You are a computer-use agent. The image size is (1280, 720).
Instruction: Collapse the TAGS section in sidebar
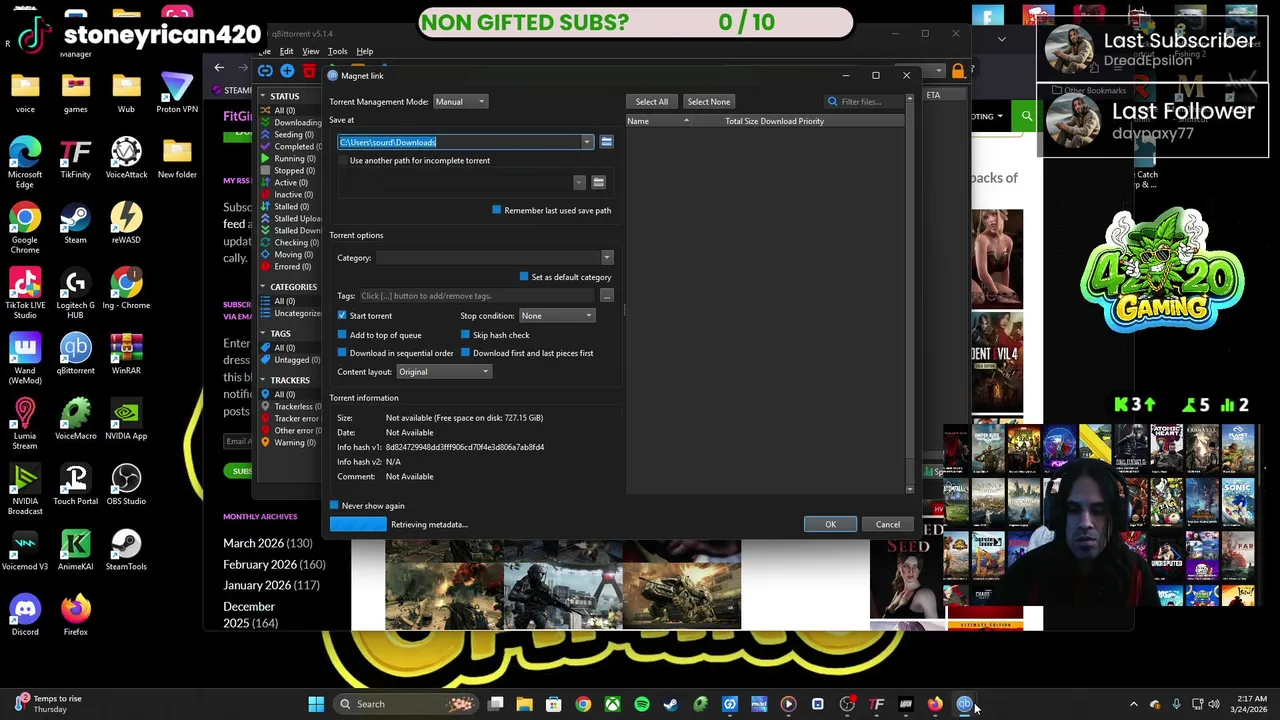pyautogui.click(x=264, y=334)
